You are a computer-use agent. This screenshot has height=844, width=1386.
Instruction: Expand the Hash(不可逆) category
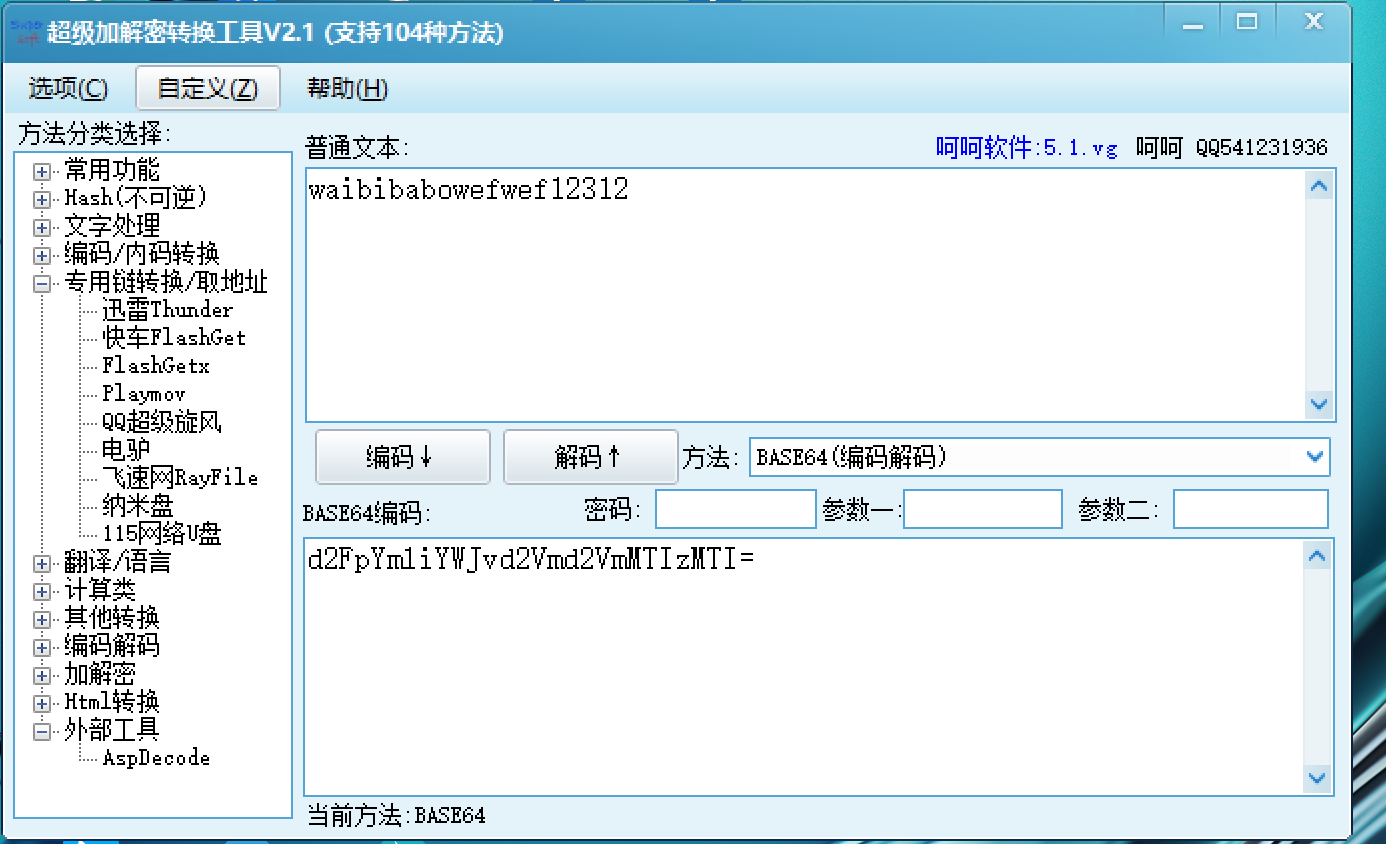[42, 199]
